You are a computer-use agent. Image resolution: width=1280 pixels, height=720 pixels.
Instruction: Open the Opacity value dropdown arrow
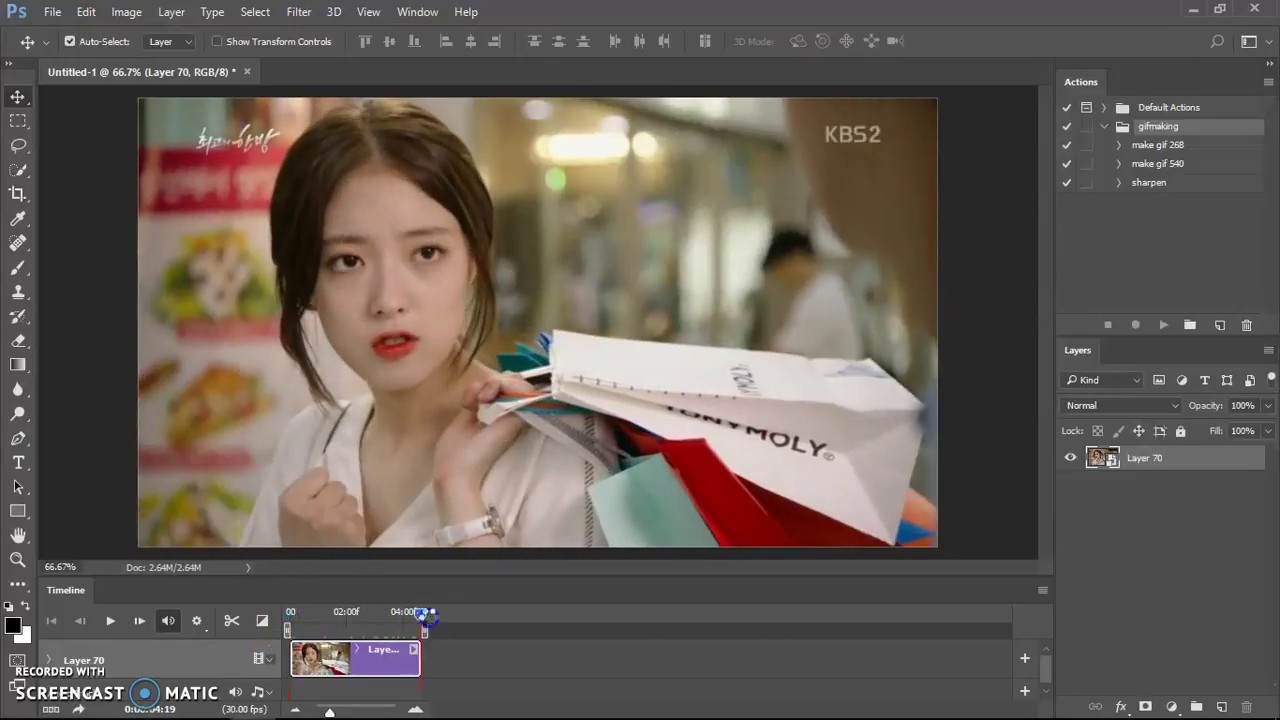[x=1268, y=406]
